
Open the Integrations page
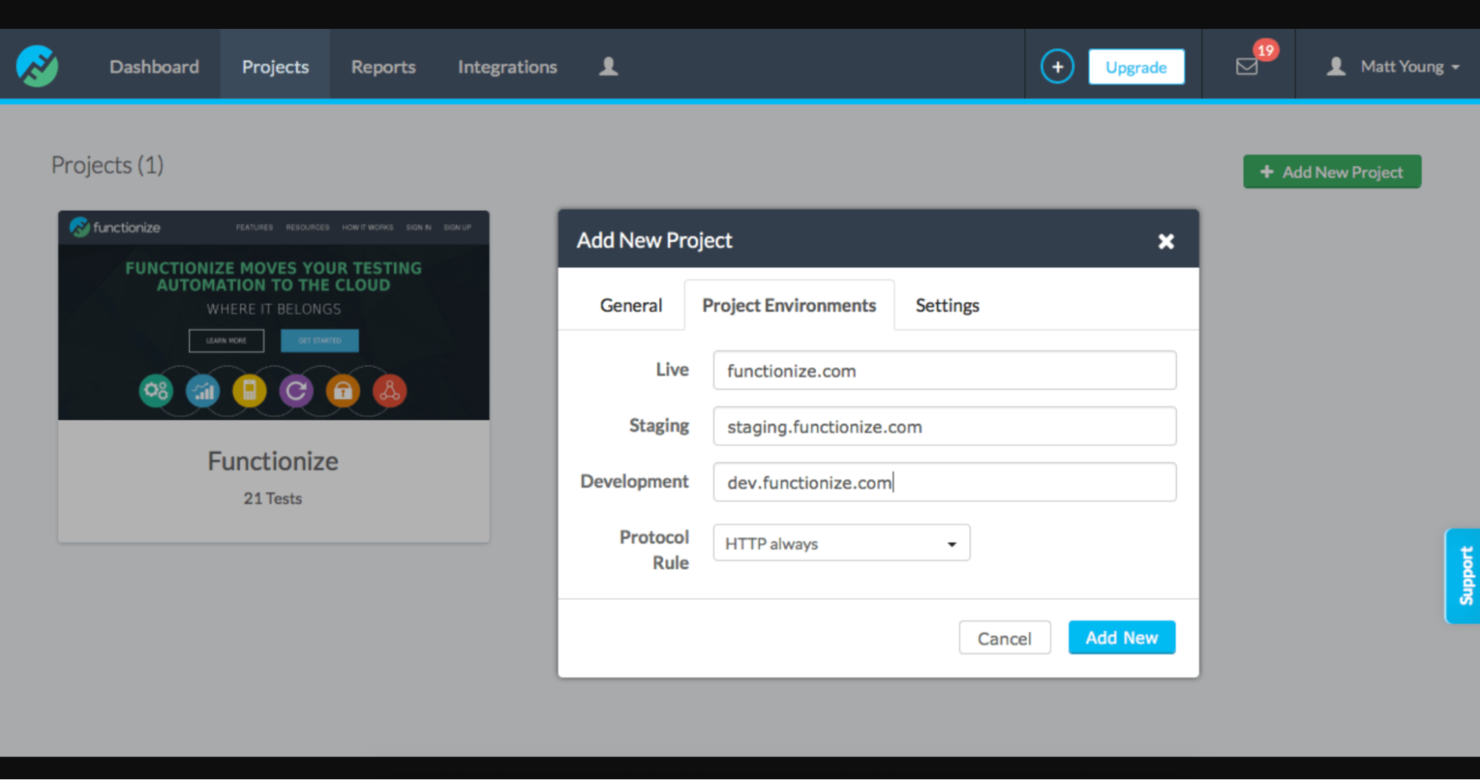click(507, 66)
